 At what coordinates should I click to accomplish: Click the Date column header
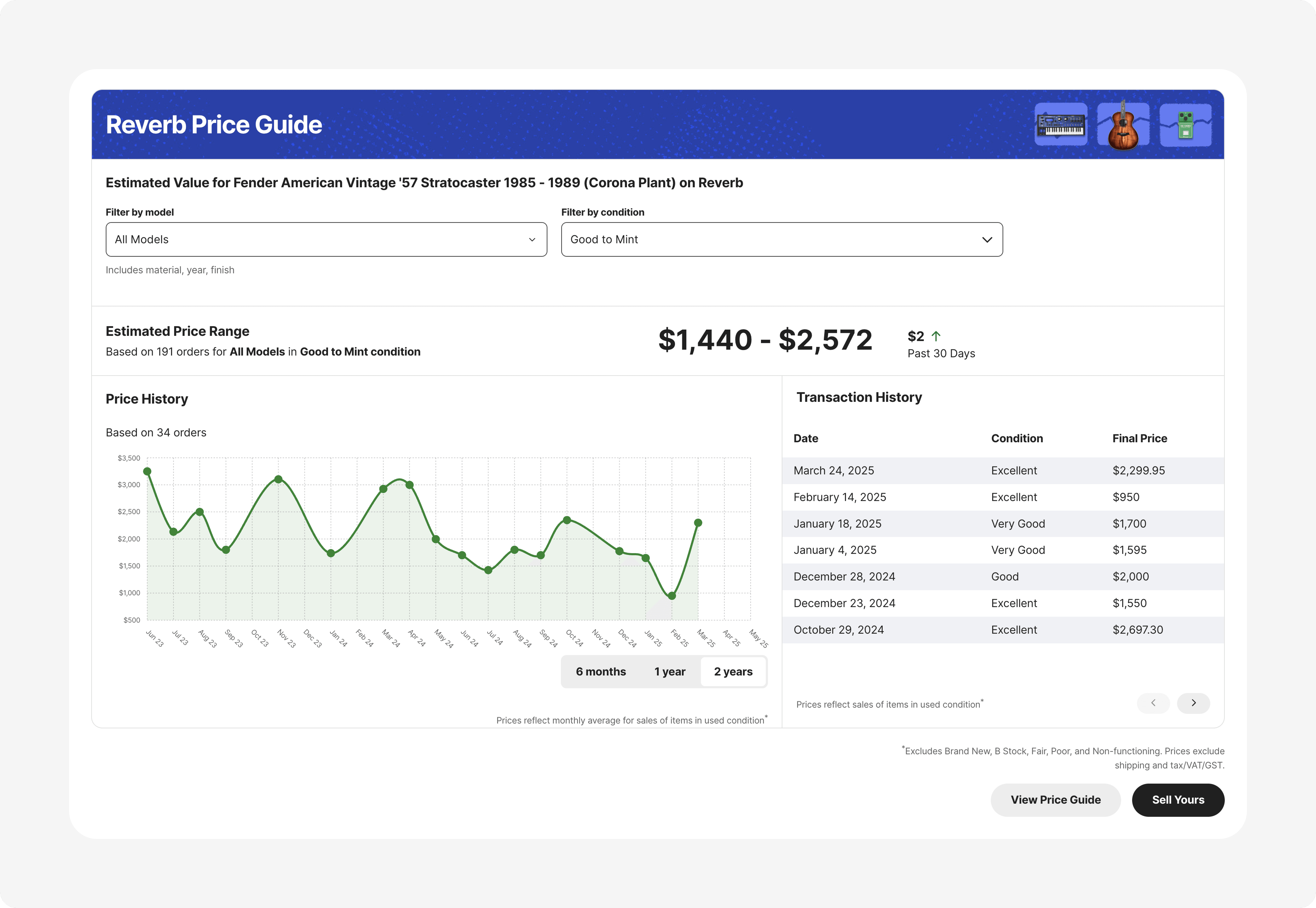pos(806,439)
